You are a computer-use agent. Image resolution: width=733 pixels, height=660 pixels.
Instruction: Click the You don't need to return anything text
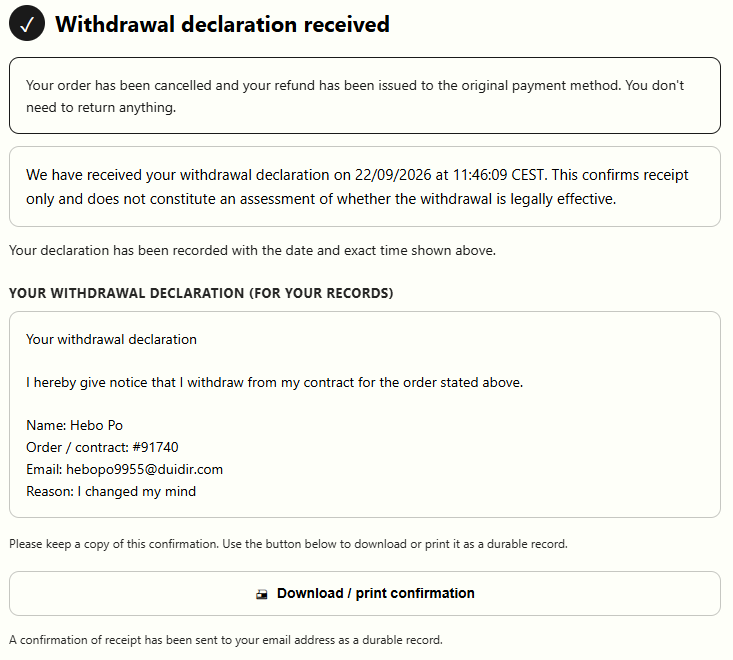point(355,96)
